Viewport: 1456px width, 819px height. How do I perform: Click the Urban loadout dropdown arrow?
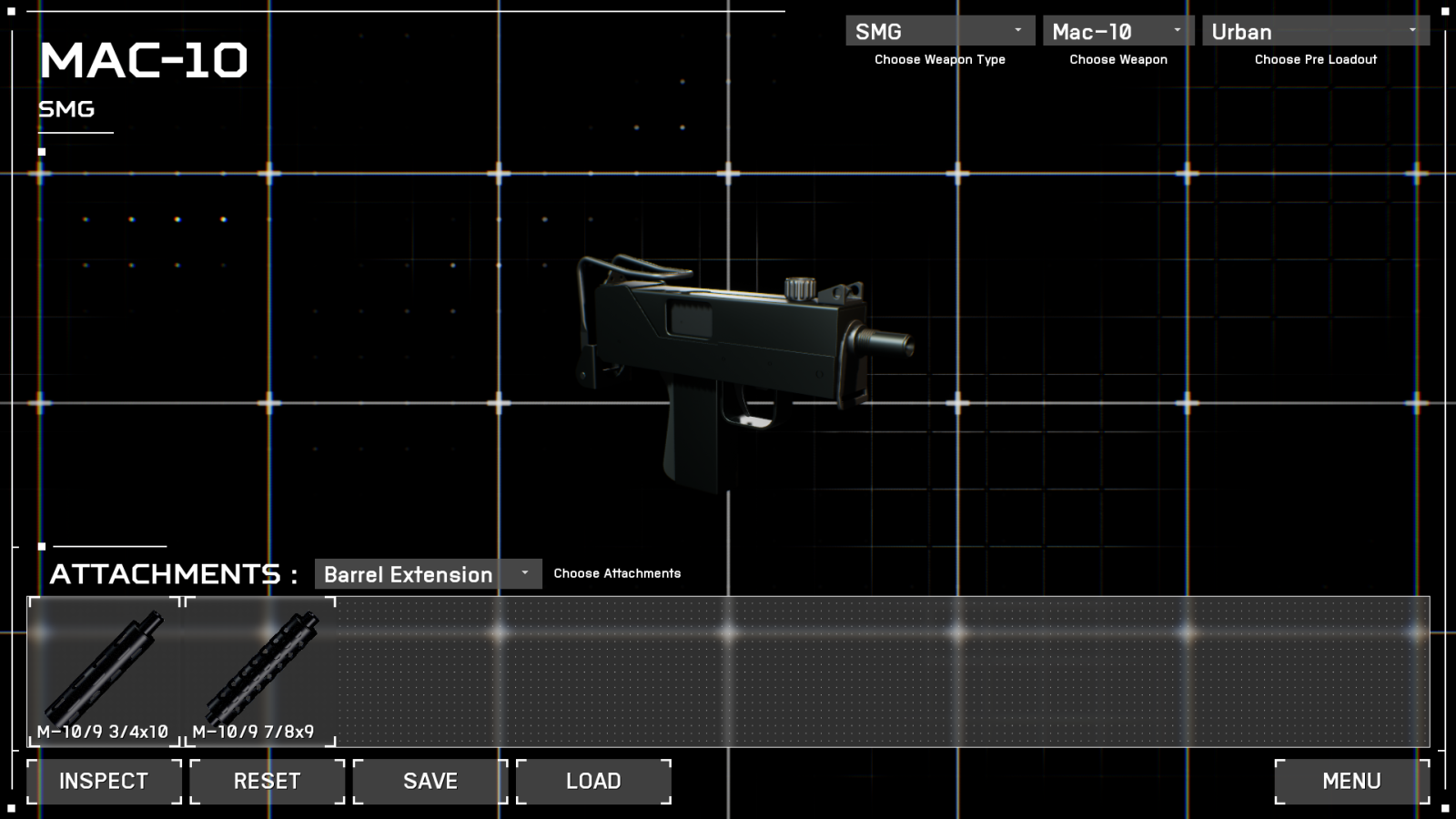(1412, 31)
